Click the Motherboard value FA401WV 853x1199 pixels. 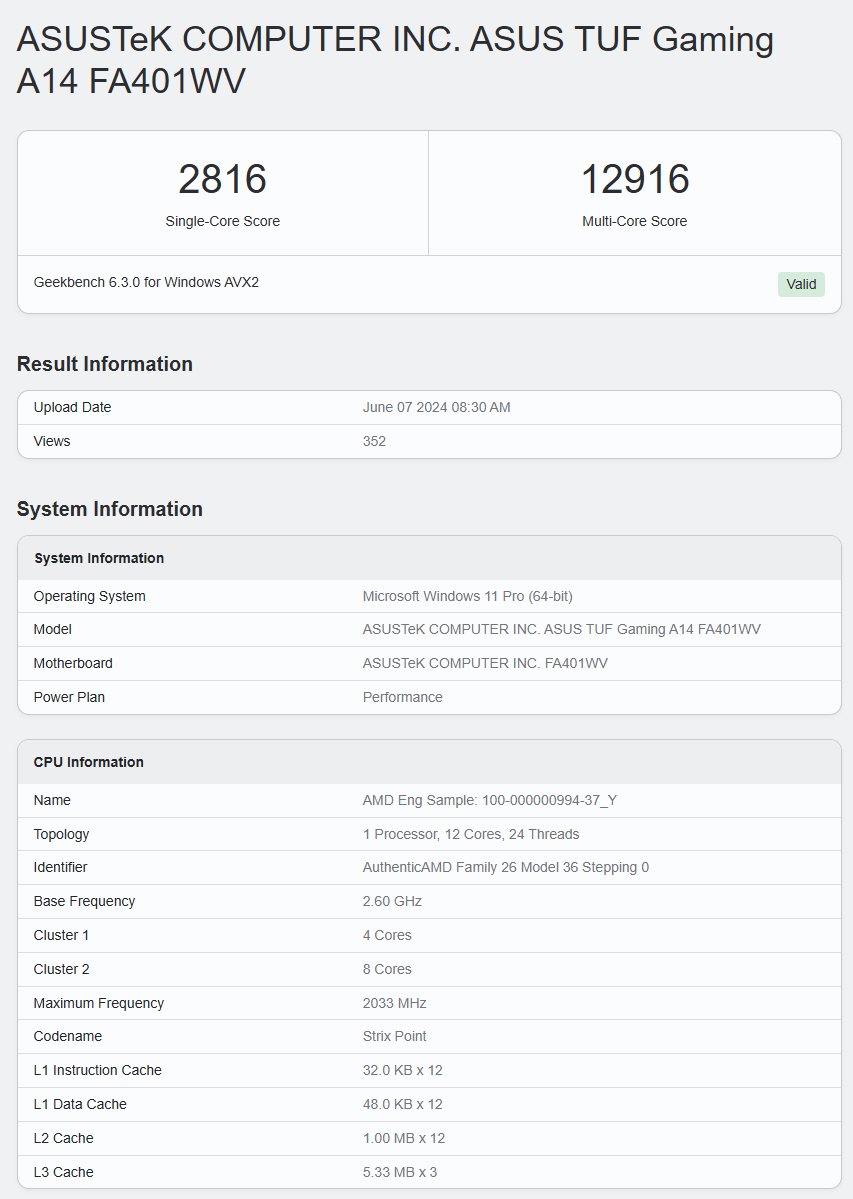485,663
